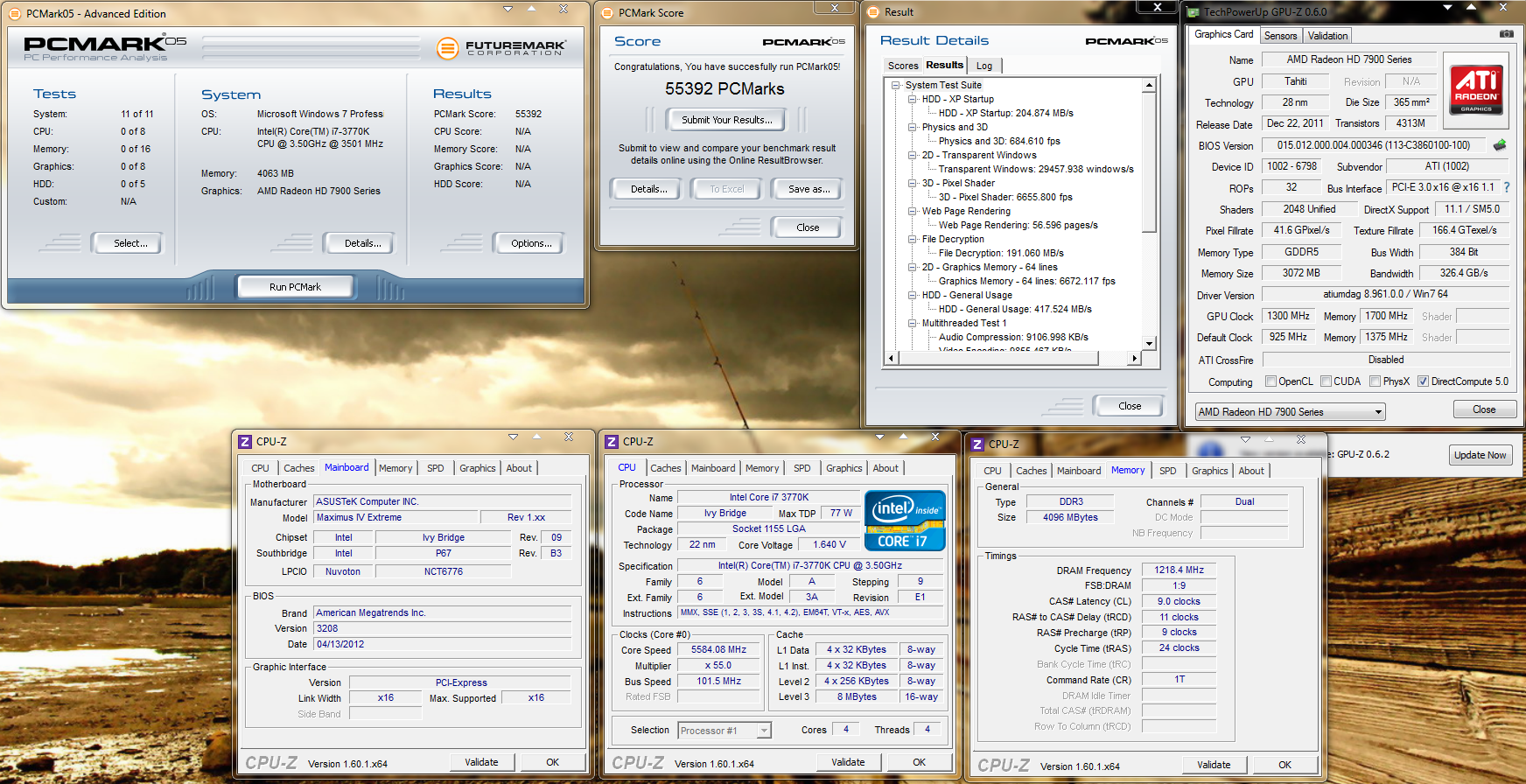This screenshot has width=1526, height=784.
Task: Collapse the Multithreaded Test 1 node
Action: coord(913,323)
